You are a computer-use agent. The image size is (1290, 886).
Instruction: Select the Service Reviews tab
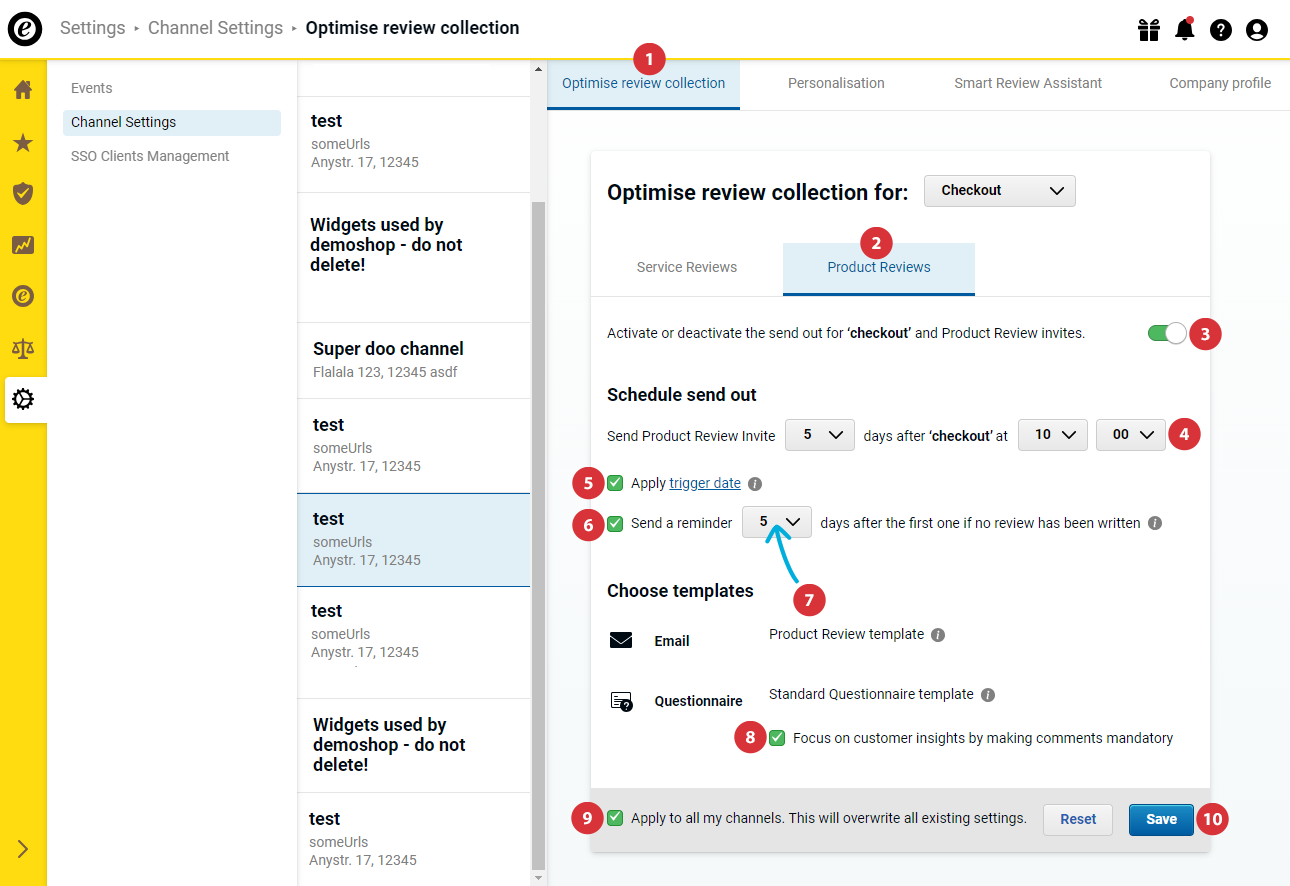click(x=687, y=268)
